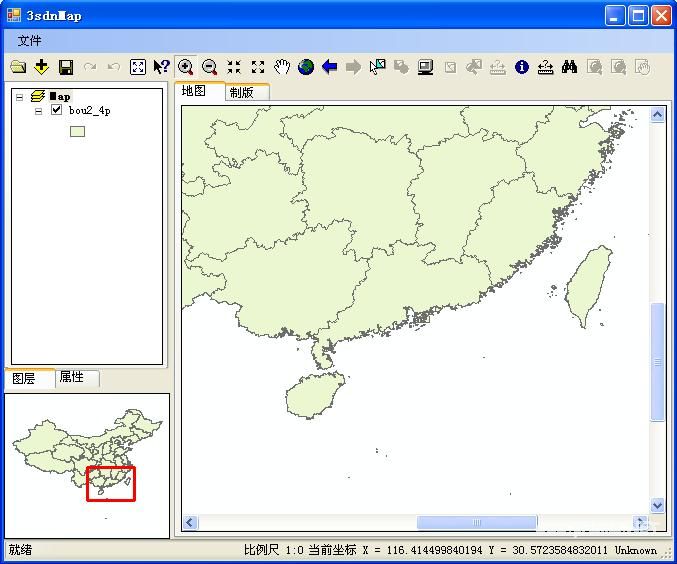
Task: Click the binoculars find icon
Action: pyautogui.click(x=569, y=67)
